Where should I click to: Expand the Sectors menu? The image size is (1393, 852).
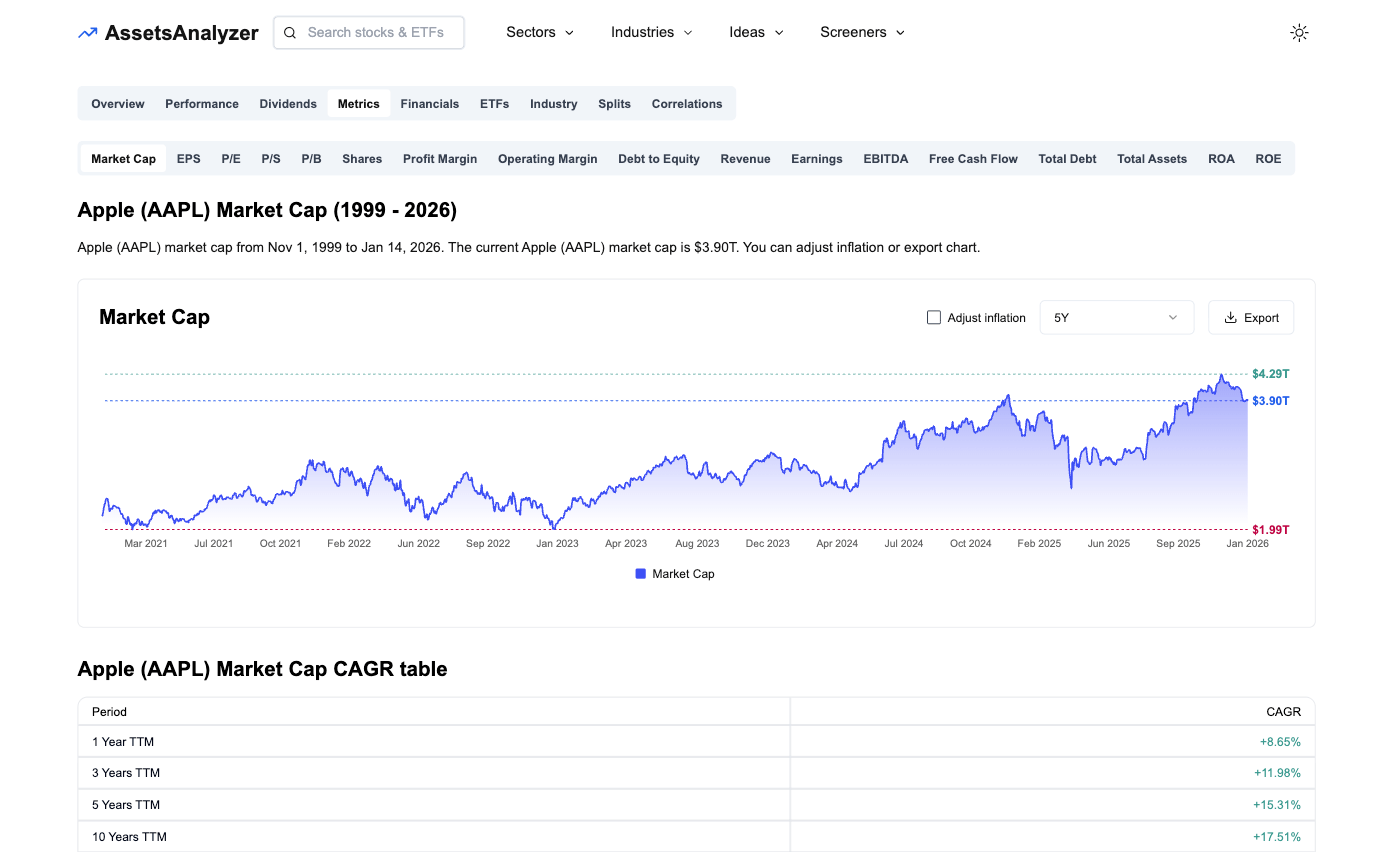click(540, 33)
